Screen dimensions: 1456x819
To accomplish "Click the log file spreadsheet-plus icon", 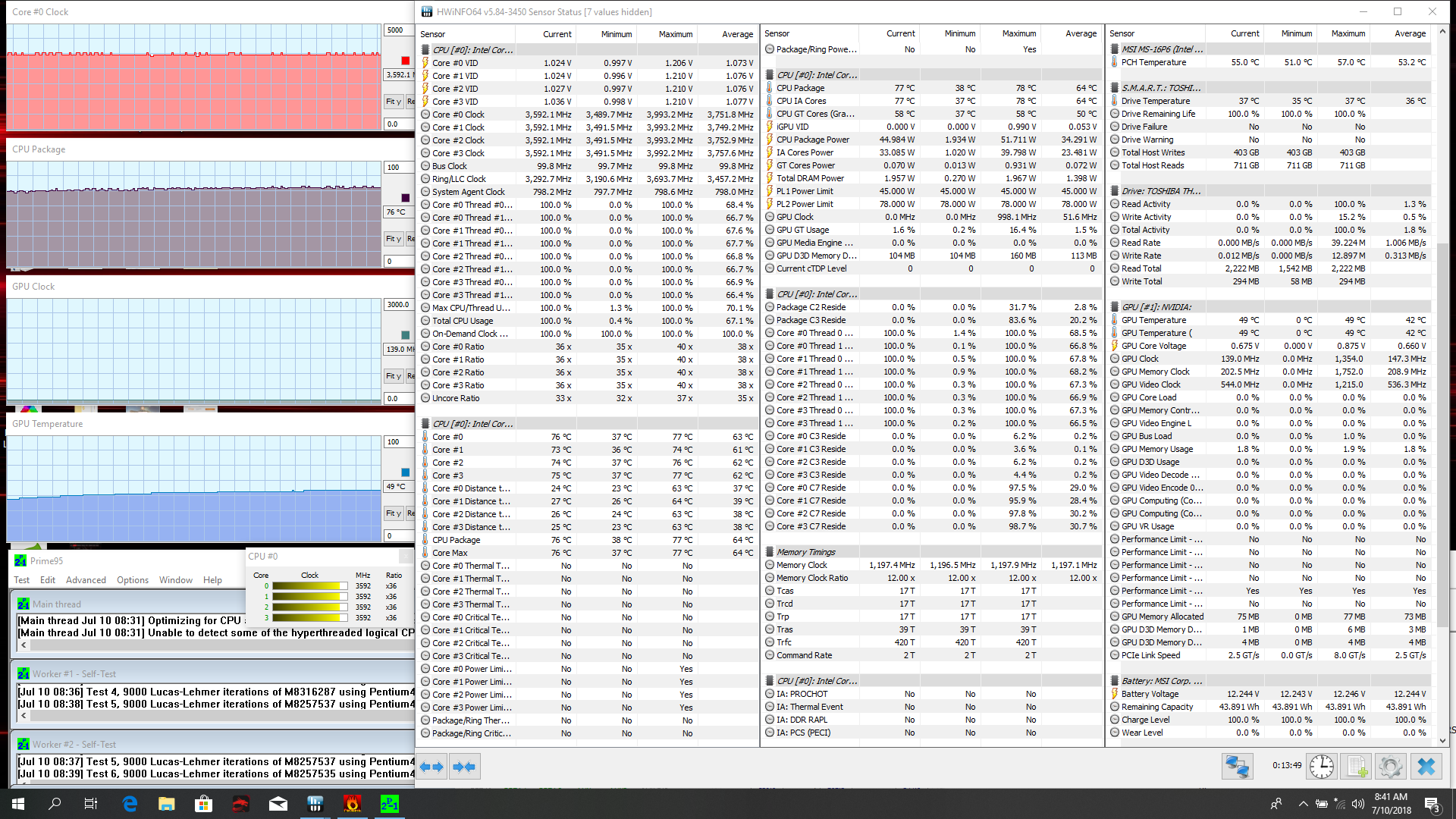I will [x=1357, y=767].
